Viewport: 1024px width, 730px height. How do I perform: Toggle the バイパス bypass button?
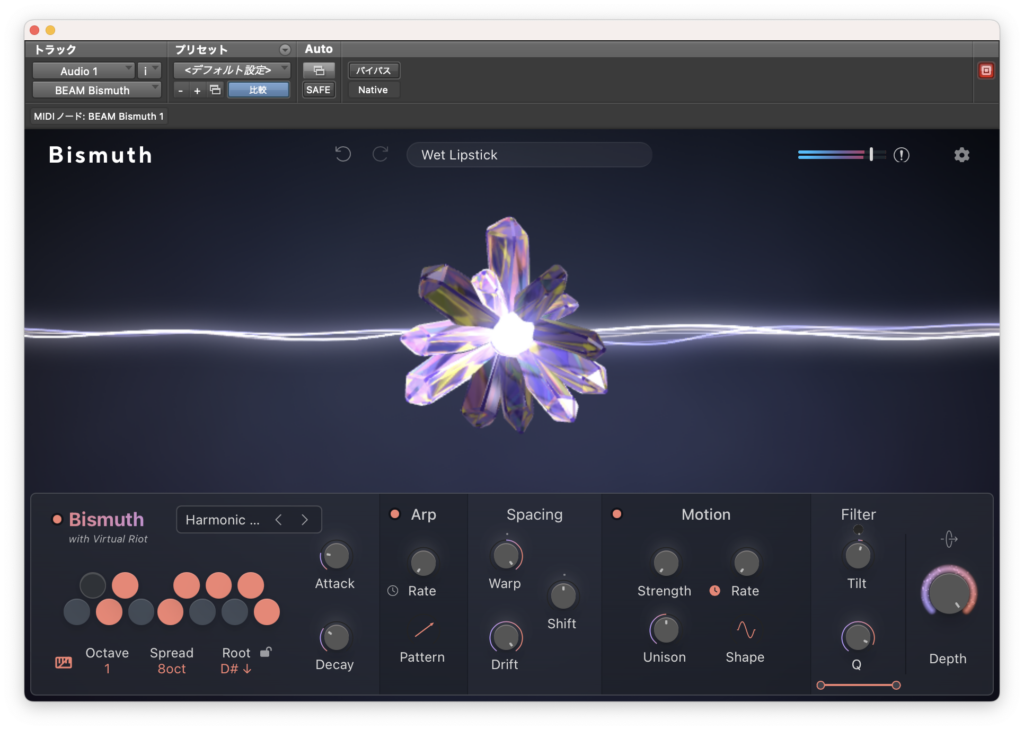pyautogui.click(x=374, y=71)
